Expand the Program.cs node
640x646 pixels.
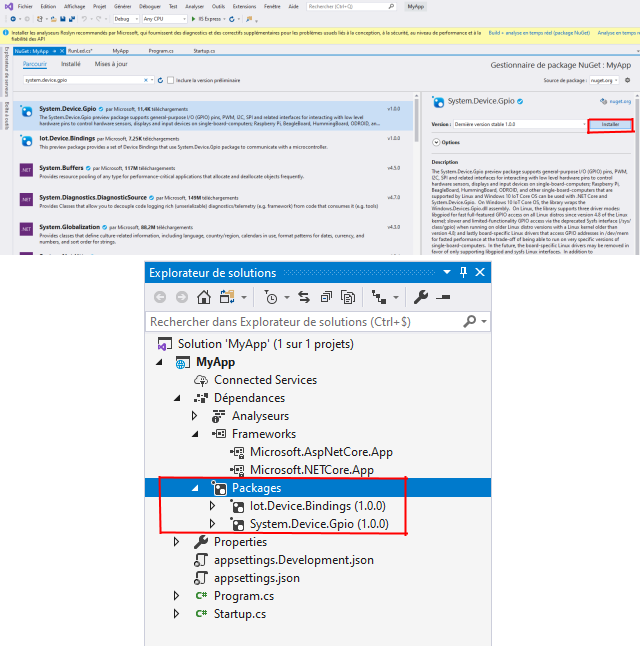177,596
